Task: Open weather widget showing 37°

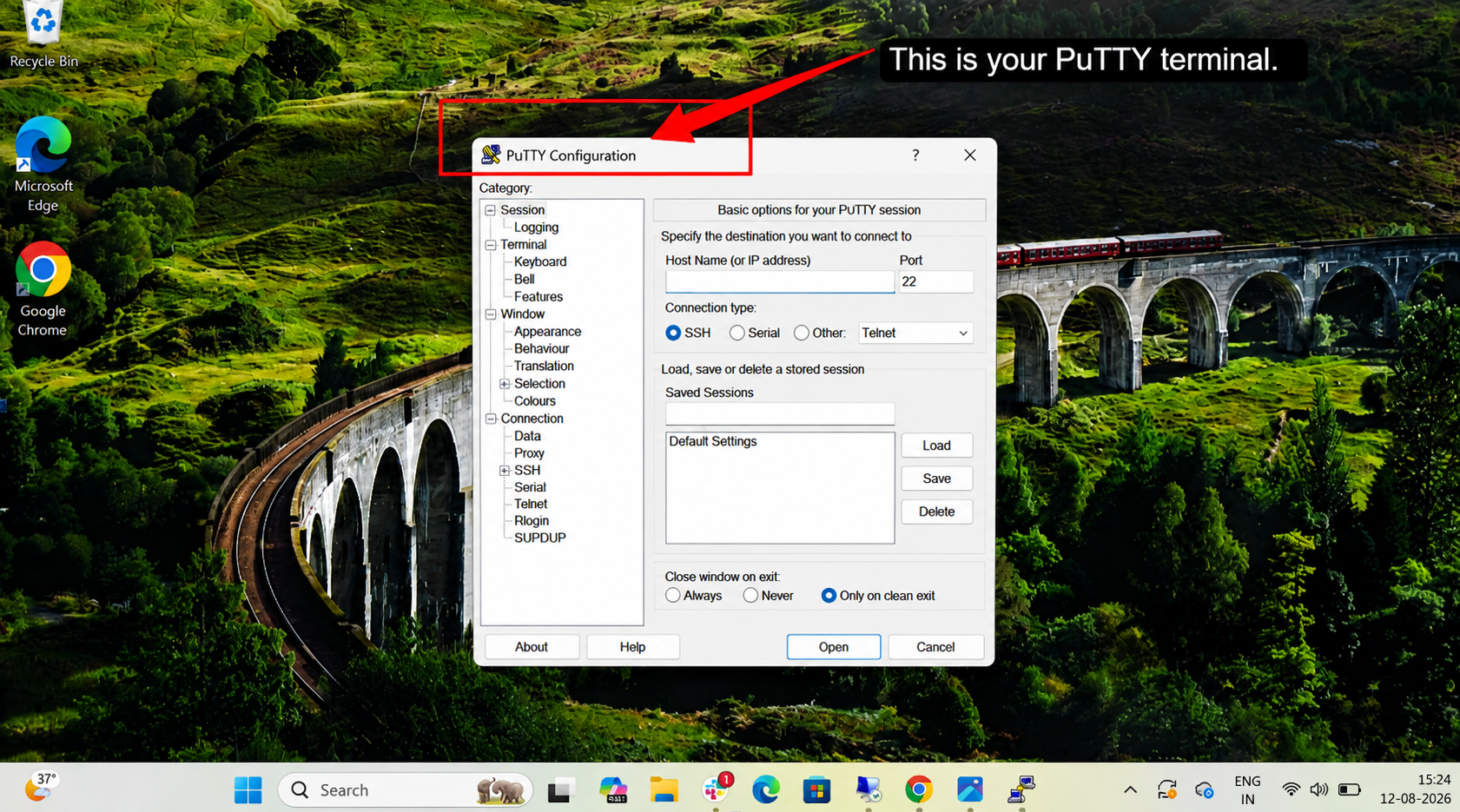Action: pyautogui.click(x=40, y=789)
